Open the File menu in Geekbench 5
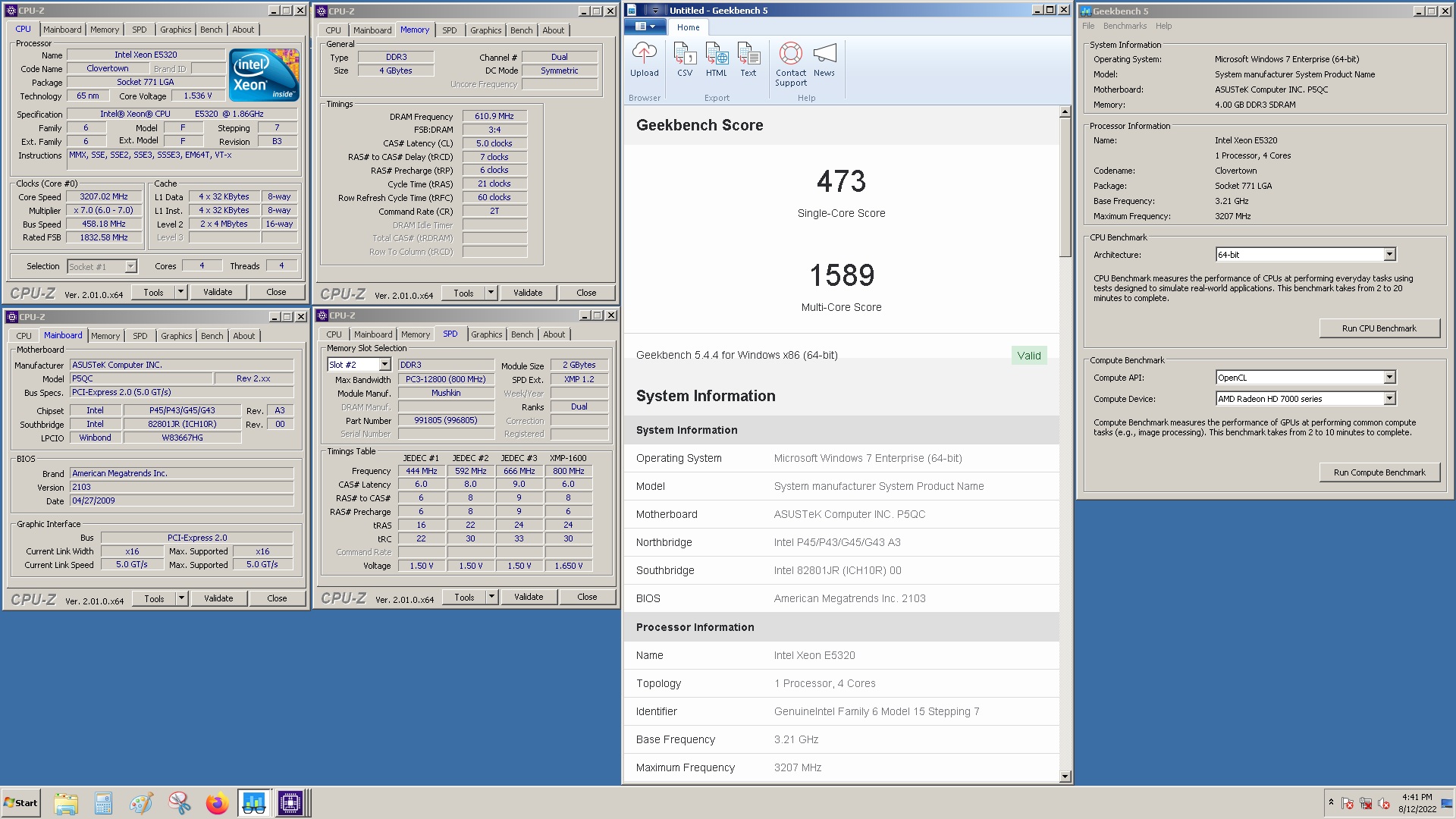1456x819 pixels. [1088, 26]
